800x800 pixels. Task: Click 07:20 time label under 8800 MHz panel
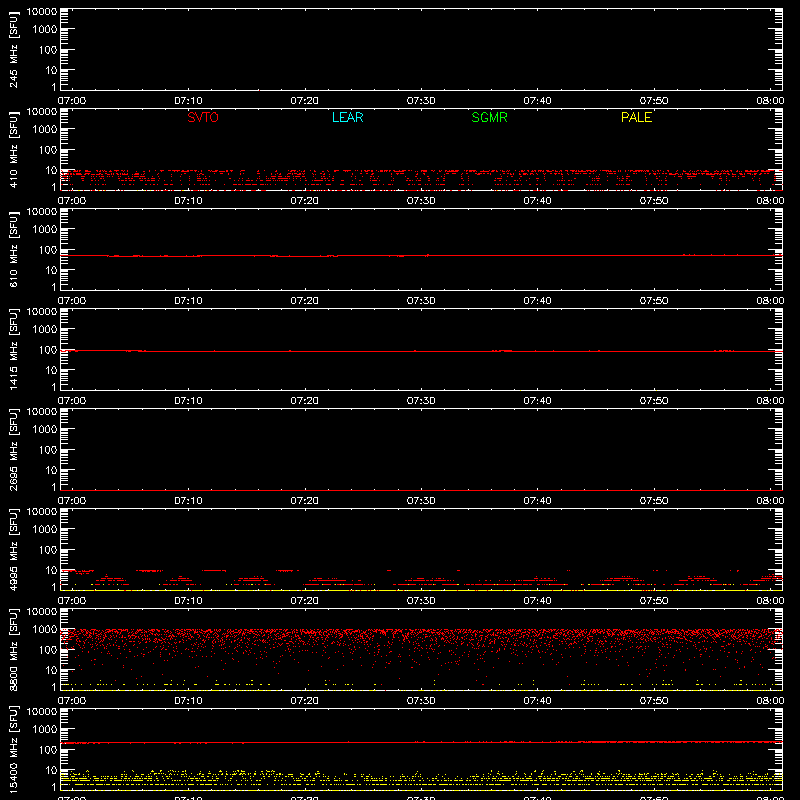point(305,701)
